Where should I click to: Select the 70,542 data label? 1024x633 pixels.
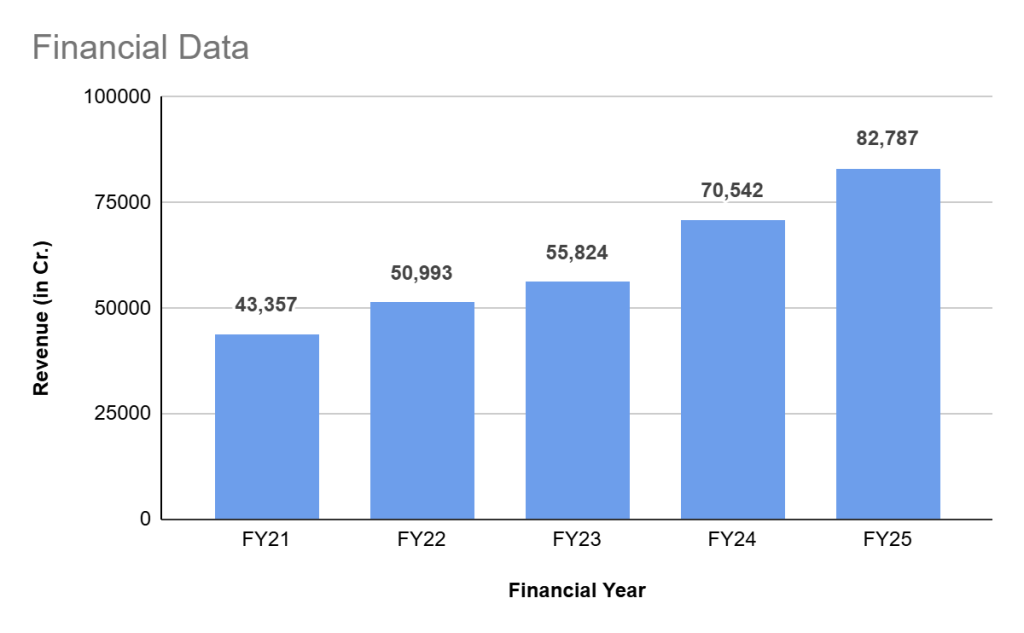(732, 190)
